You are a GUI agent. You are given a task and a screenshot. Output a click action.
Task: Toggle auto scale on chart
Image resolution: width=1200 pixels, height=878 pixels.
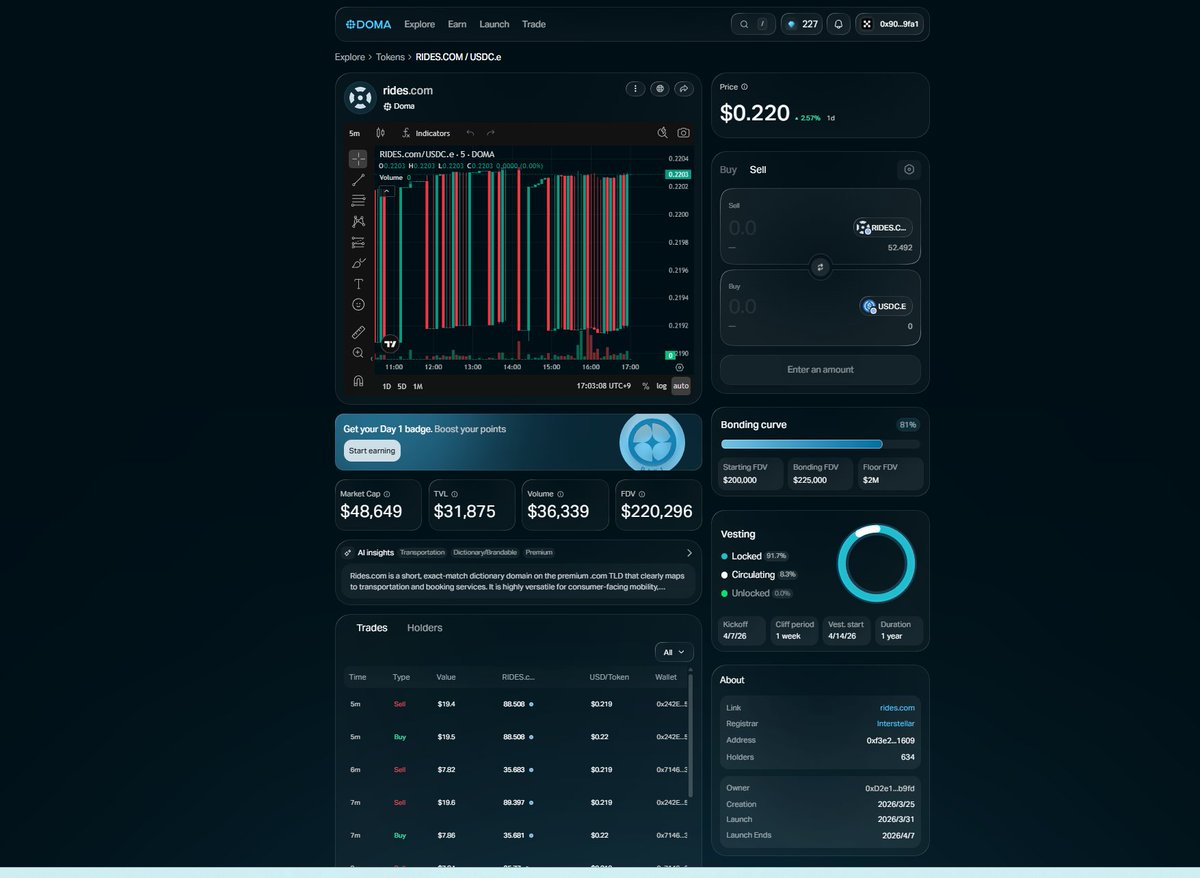tap(681, 386)
